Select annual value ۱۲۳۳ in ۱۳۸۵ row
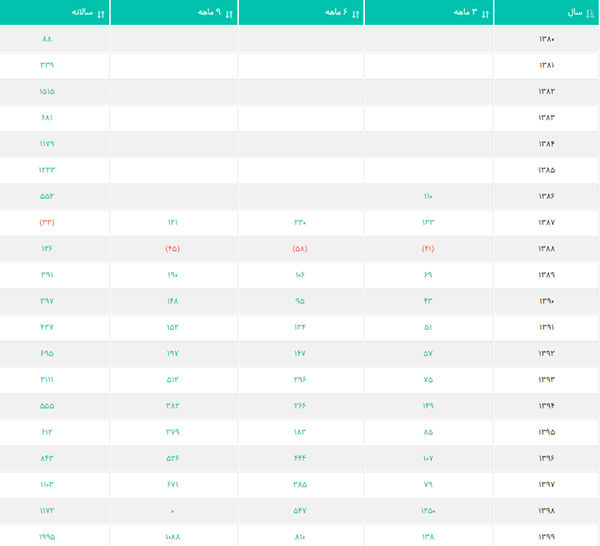The height and width of the screenshot is (546, 600). 47,170
